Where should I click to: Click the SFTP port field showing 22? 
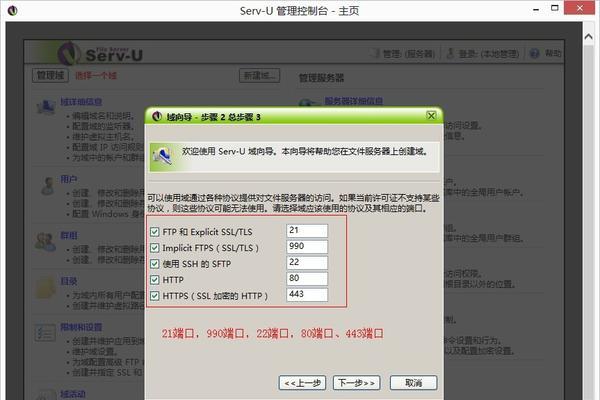coord(307,263)
